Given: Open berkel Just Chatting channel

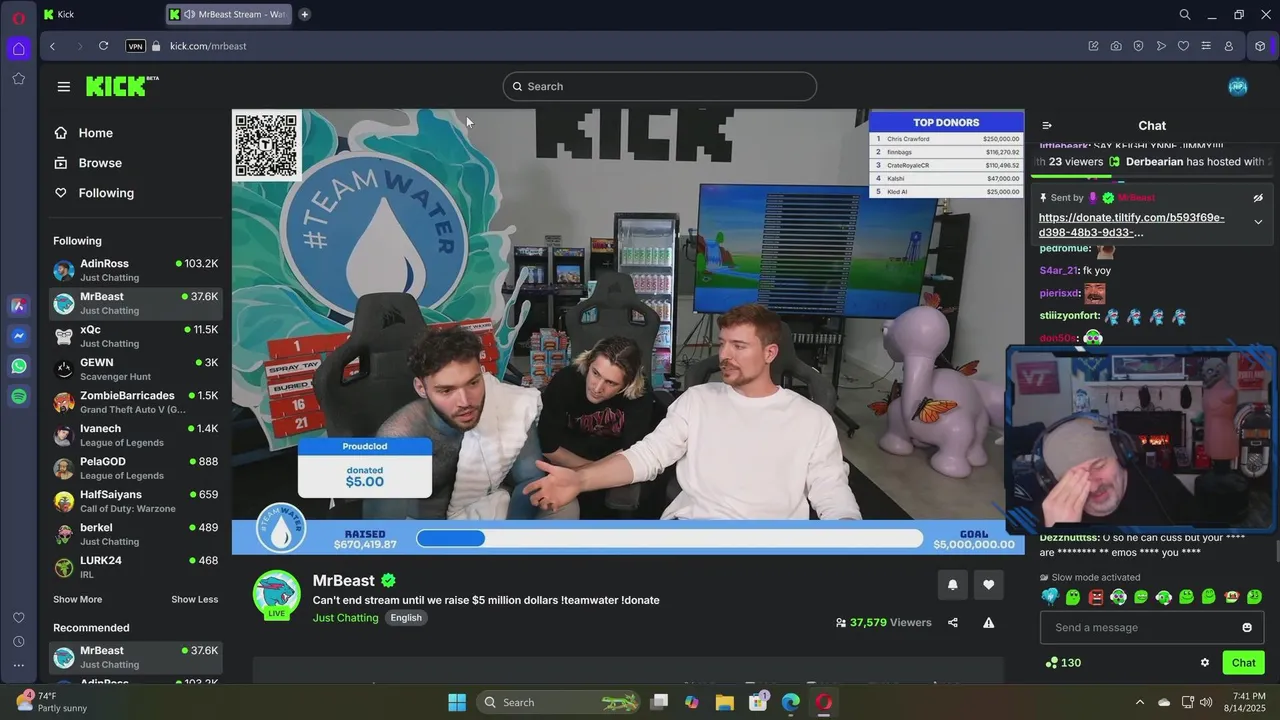Looking at the screenshot, I should tap(136, 535).
